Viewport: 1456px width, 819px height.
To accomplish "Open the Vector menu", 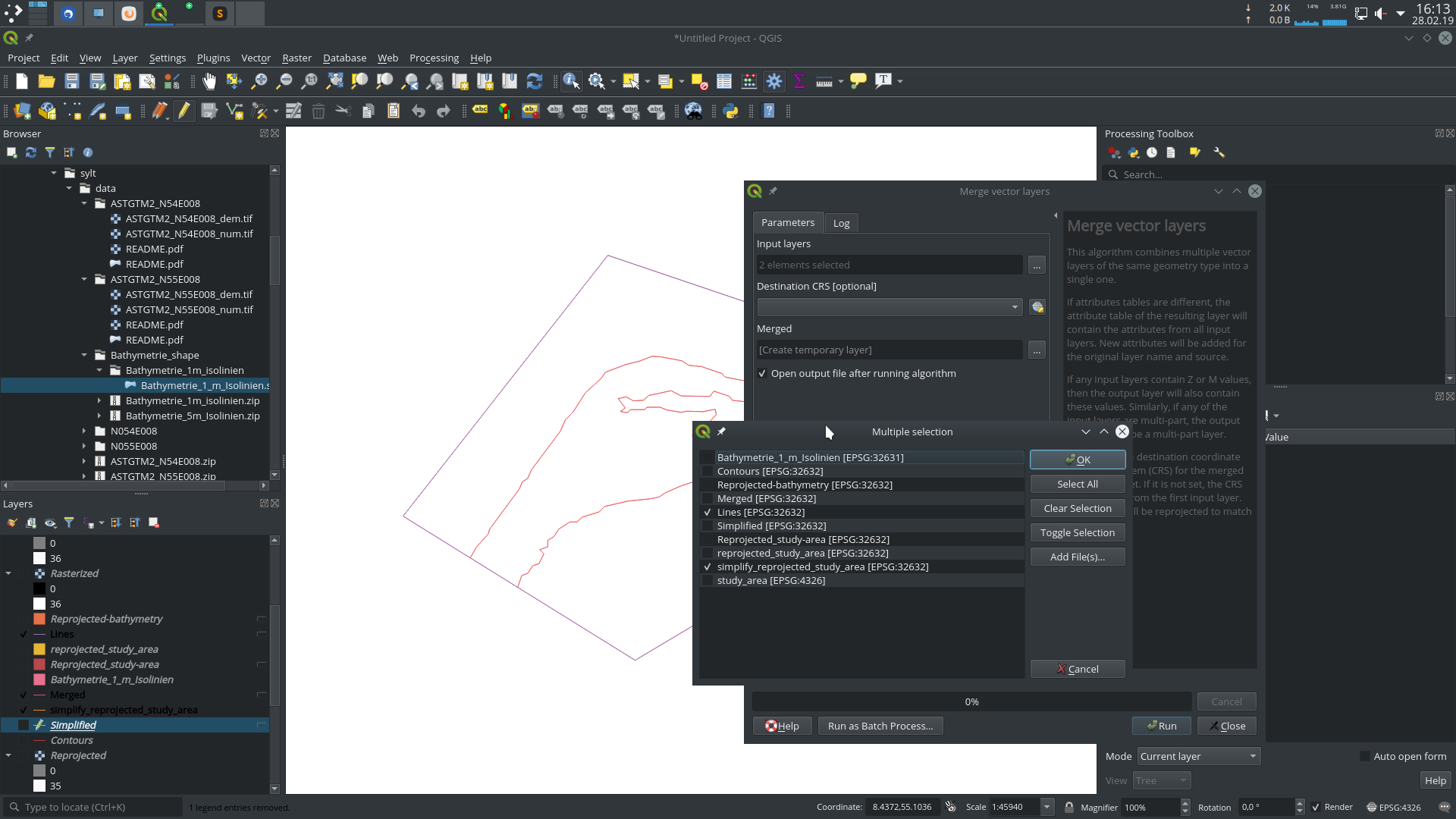I will point(256,58).
